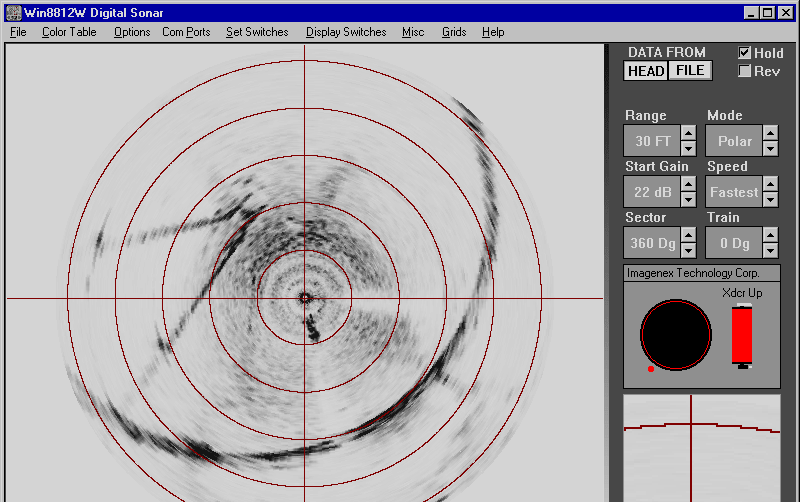Decrease Sector with down arrow
800x502 pixels.
point(688,250)
